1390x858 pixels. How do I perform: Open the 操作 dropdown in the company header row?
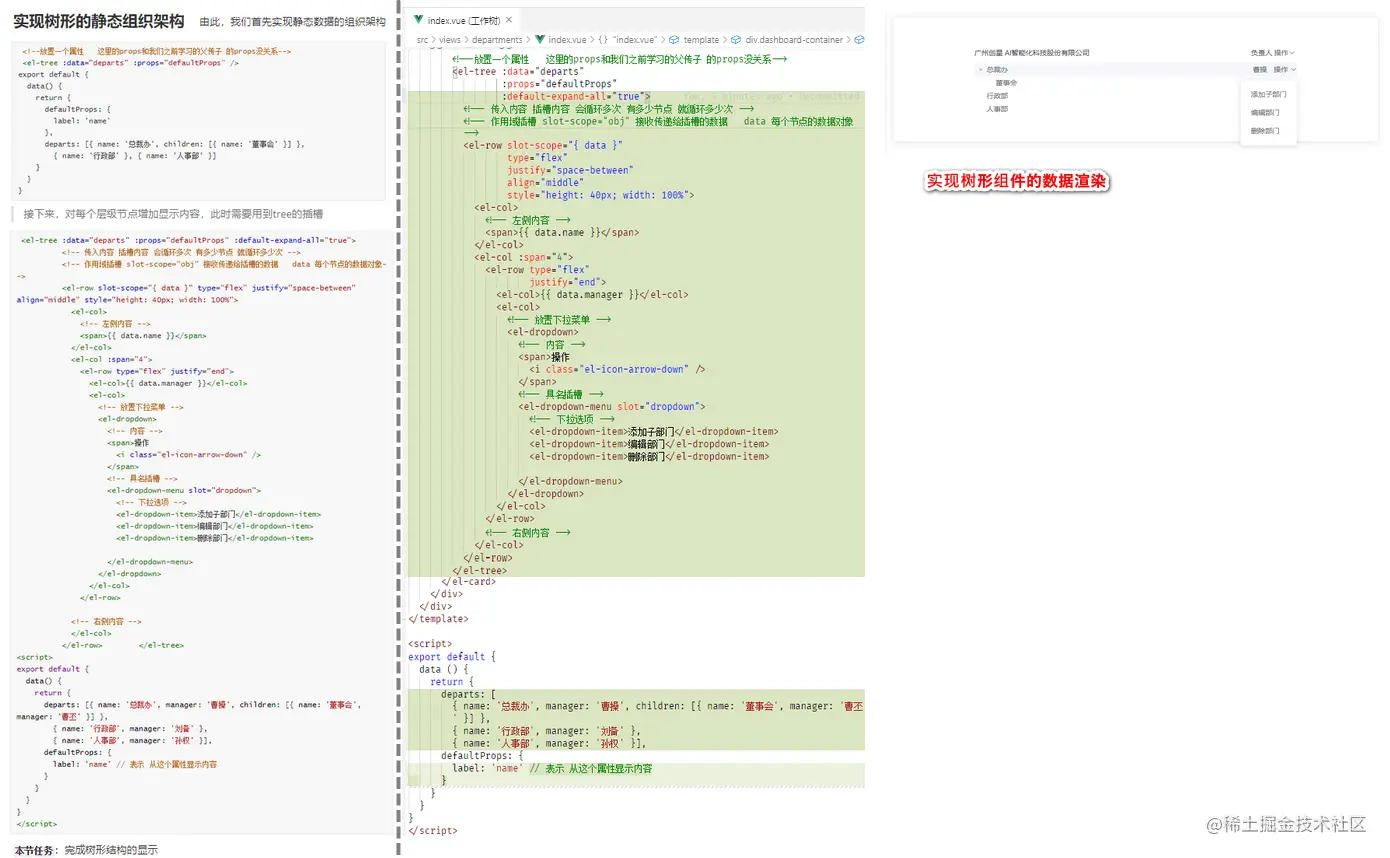1285,52
